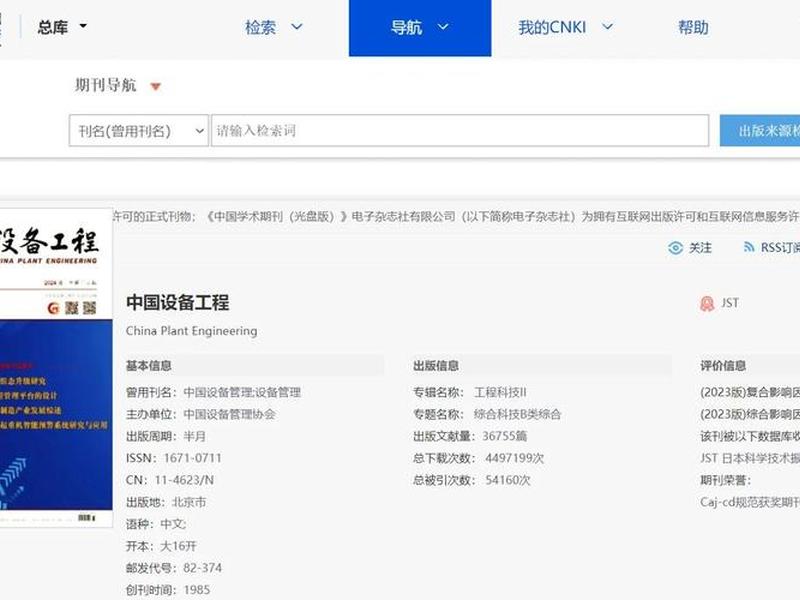Click the CN value 11-4623/N
The height and width of the screenshot is (600, 800).
pyautogui.click(x=184, y=480)
